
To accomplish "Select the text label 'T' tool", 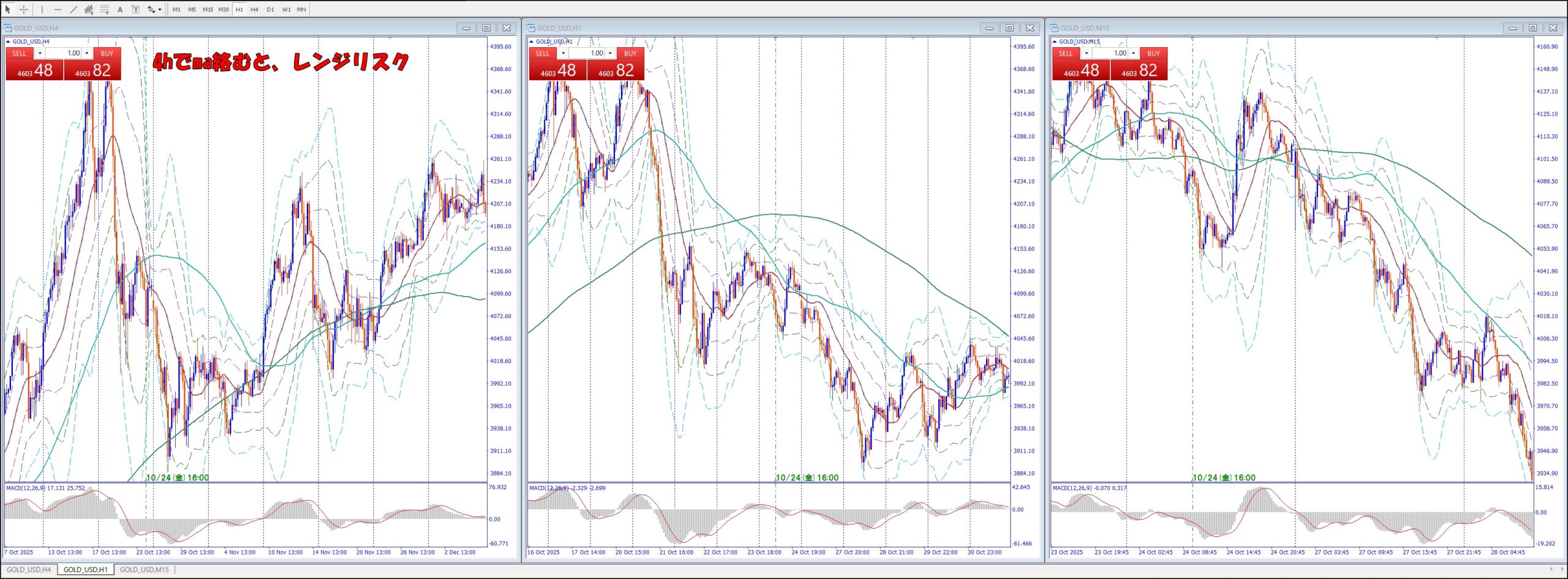I will click(135, 9).
